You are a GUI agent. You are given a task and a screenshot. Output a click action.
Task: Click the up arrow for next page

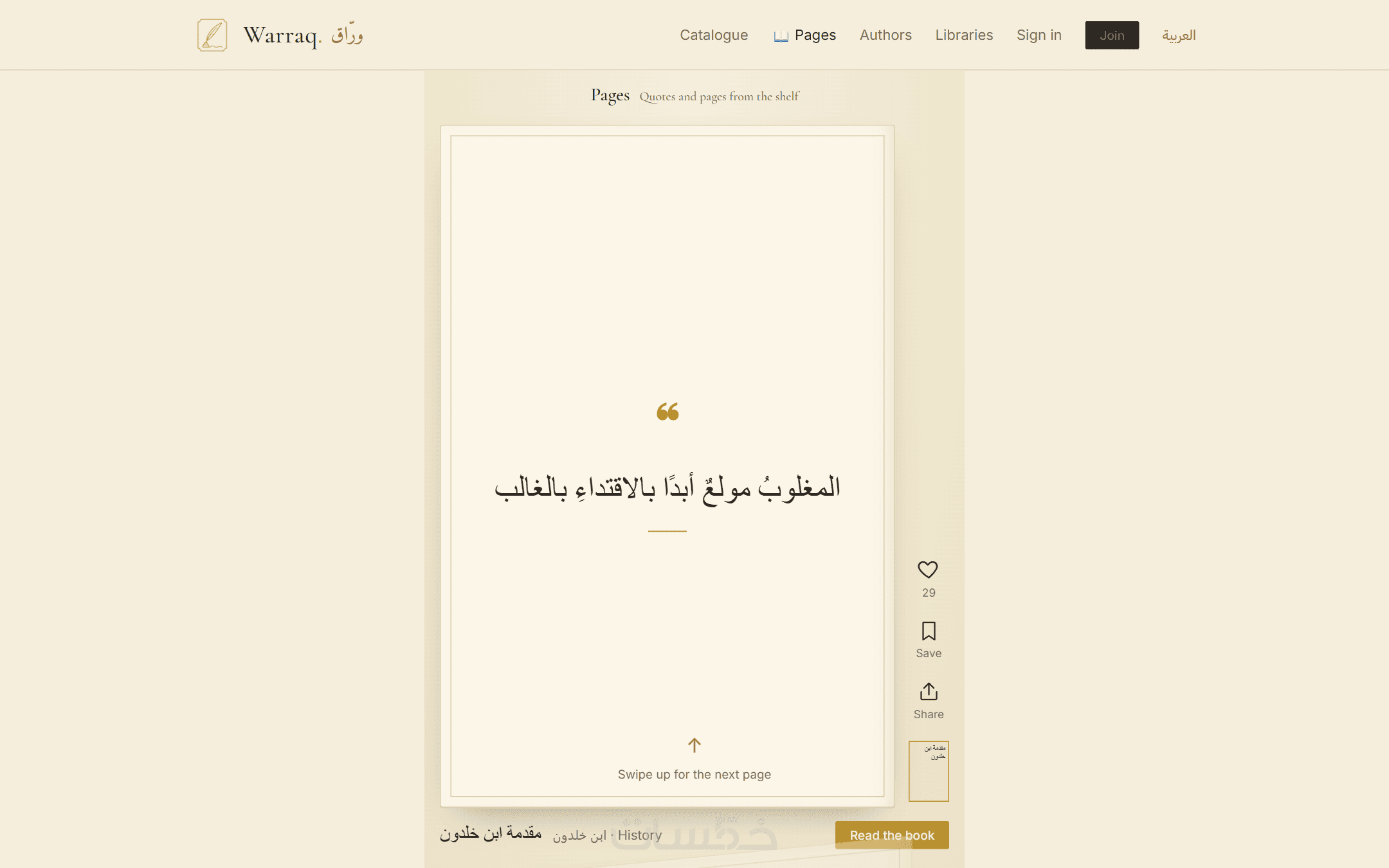[x=694, y=745]
